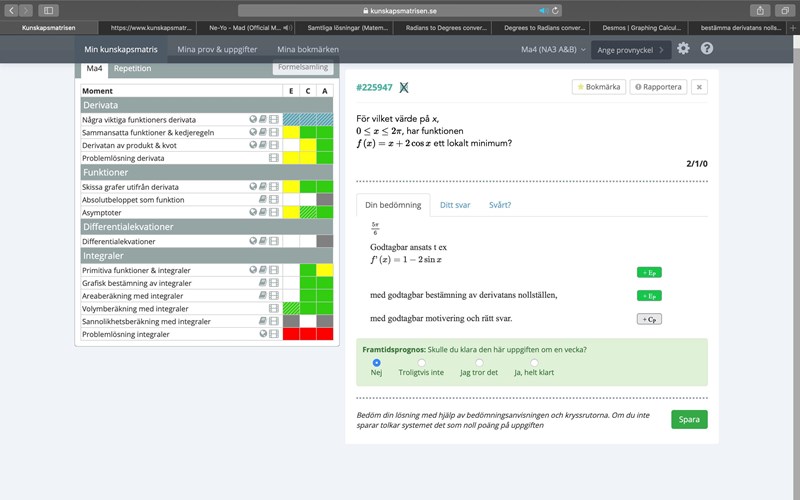Click the red A cell for Problemlösning integraler
Screen dimensions: 800x500
coord(324,334)
